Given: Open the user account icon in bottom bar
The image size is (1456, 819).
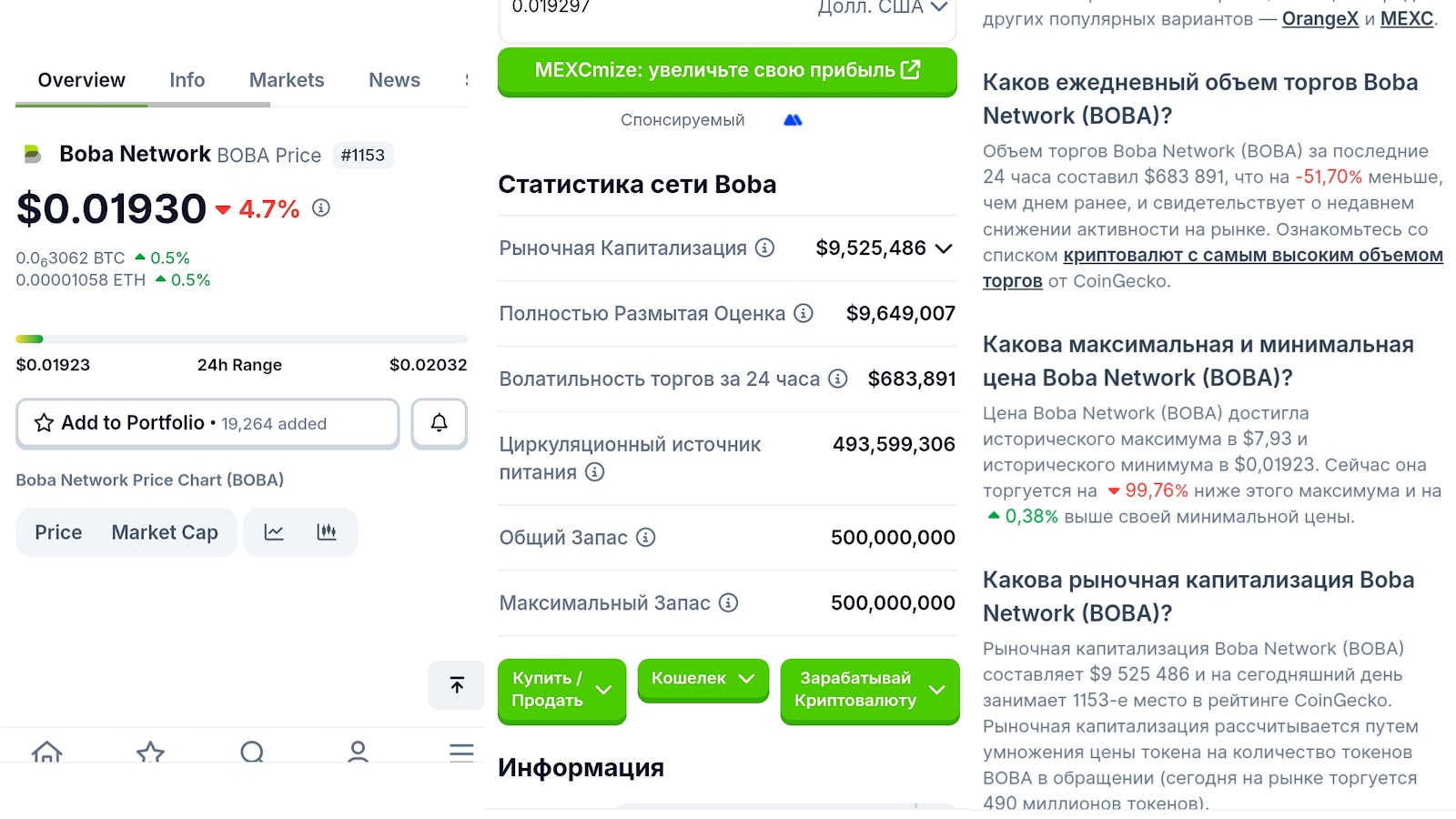Looking at the screenshot, I should [x=358, y=752].
